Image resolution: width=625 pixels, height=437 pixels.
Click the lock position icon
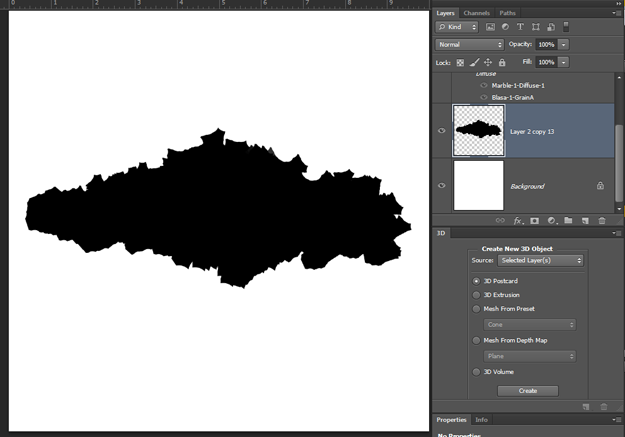pyautogui.click(x=488, y=62)
